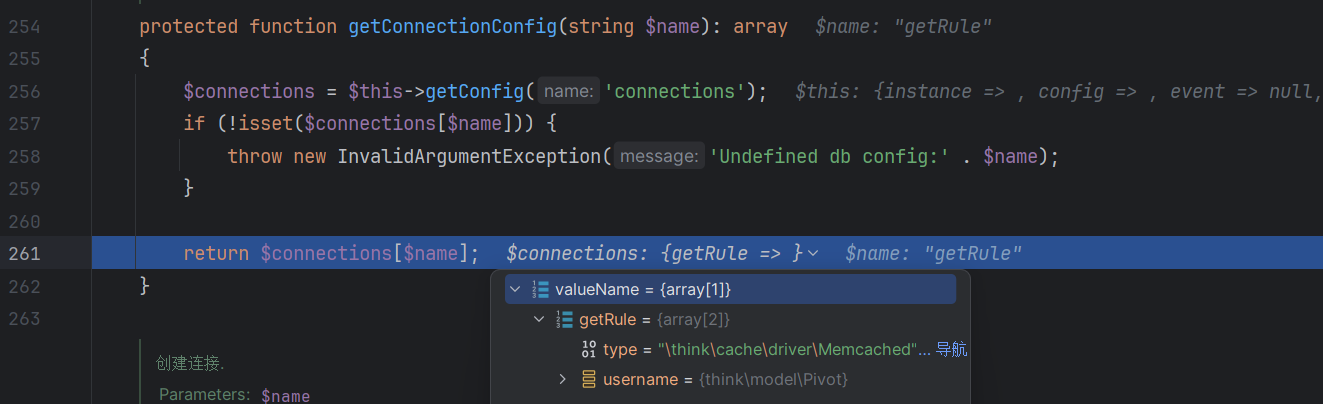Click the 'message:' inlay hint
This screenshot has height=404, width=1323.
pyautogui.click(x=659, y=156)
